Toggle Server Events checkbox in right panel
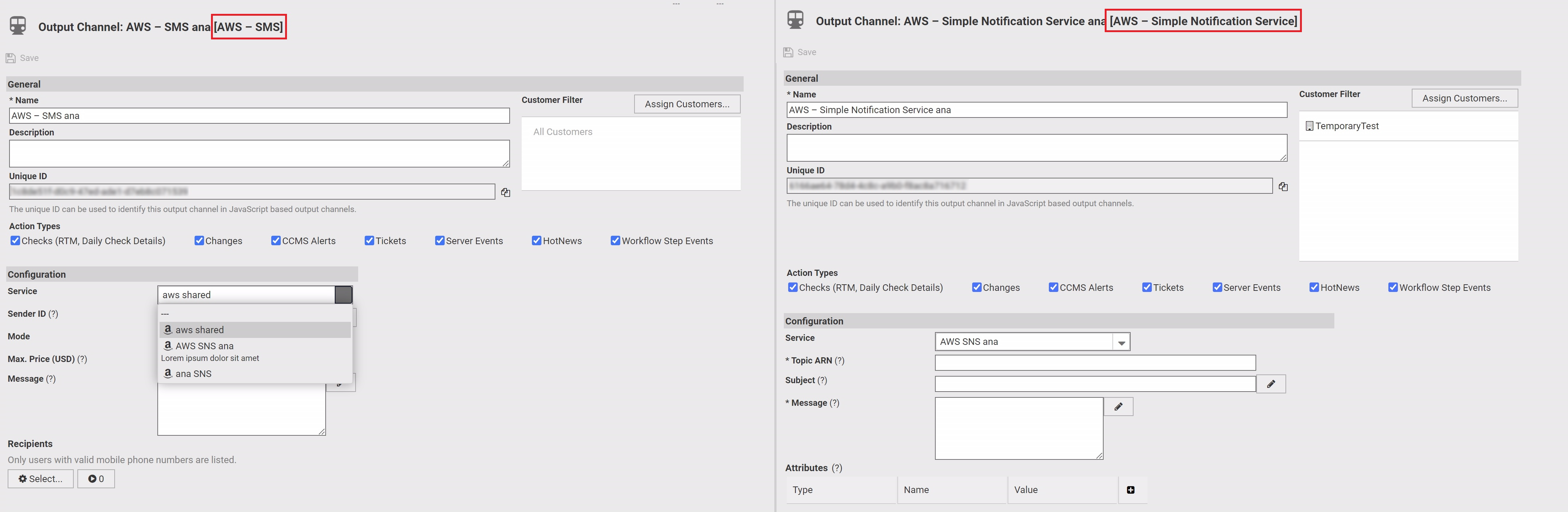This screenshot has height=512, width=1568. pos(1218,287)
